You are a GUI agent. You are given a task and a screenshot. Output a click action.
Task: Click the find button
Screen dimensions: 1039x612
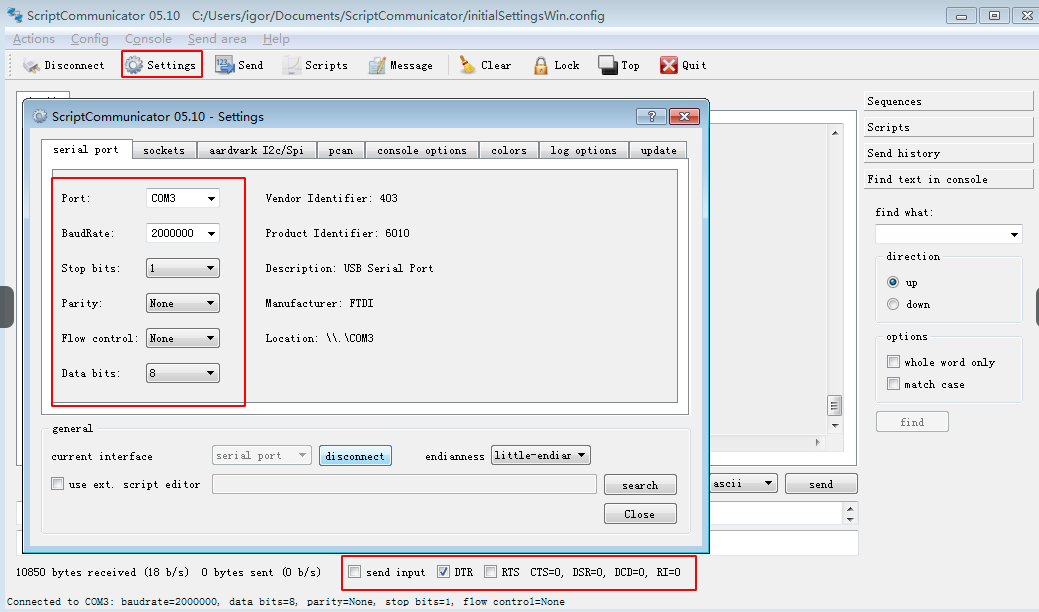tap(911, 421)
